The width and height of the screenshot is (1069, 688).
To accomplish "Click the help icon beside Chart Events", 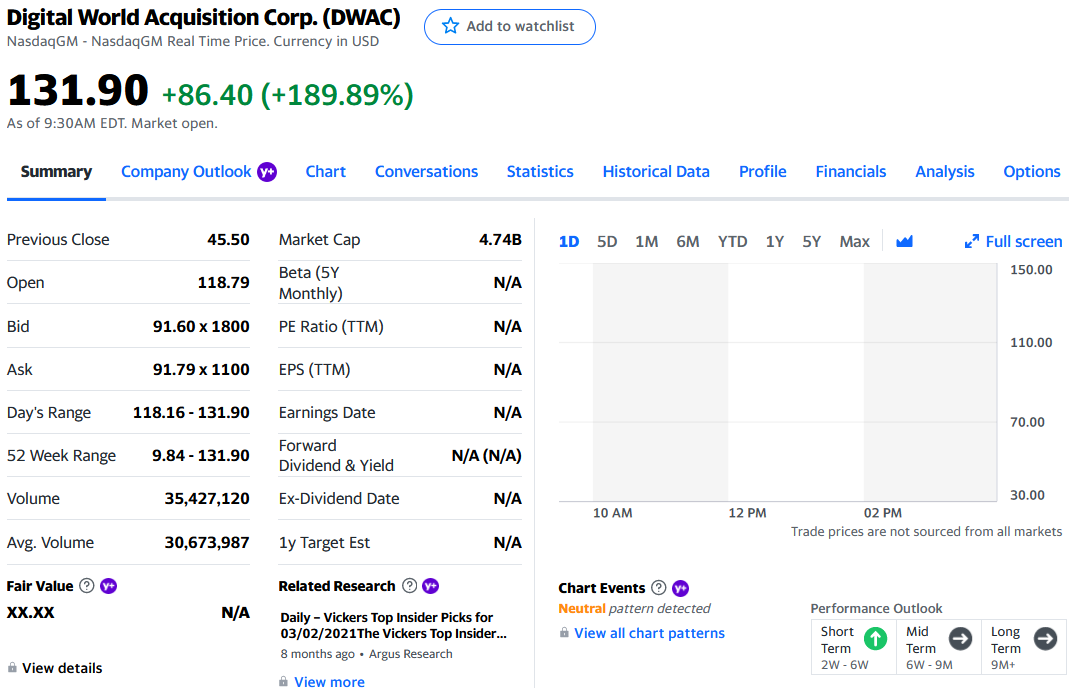I will [x=659, y=588].
